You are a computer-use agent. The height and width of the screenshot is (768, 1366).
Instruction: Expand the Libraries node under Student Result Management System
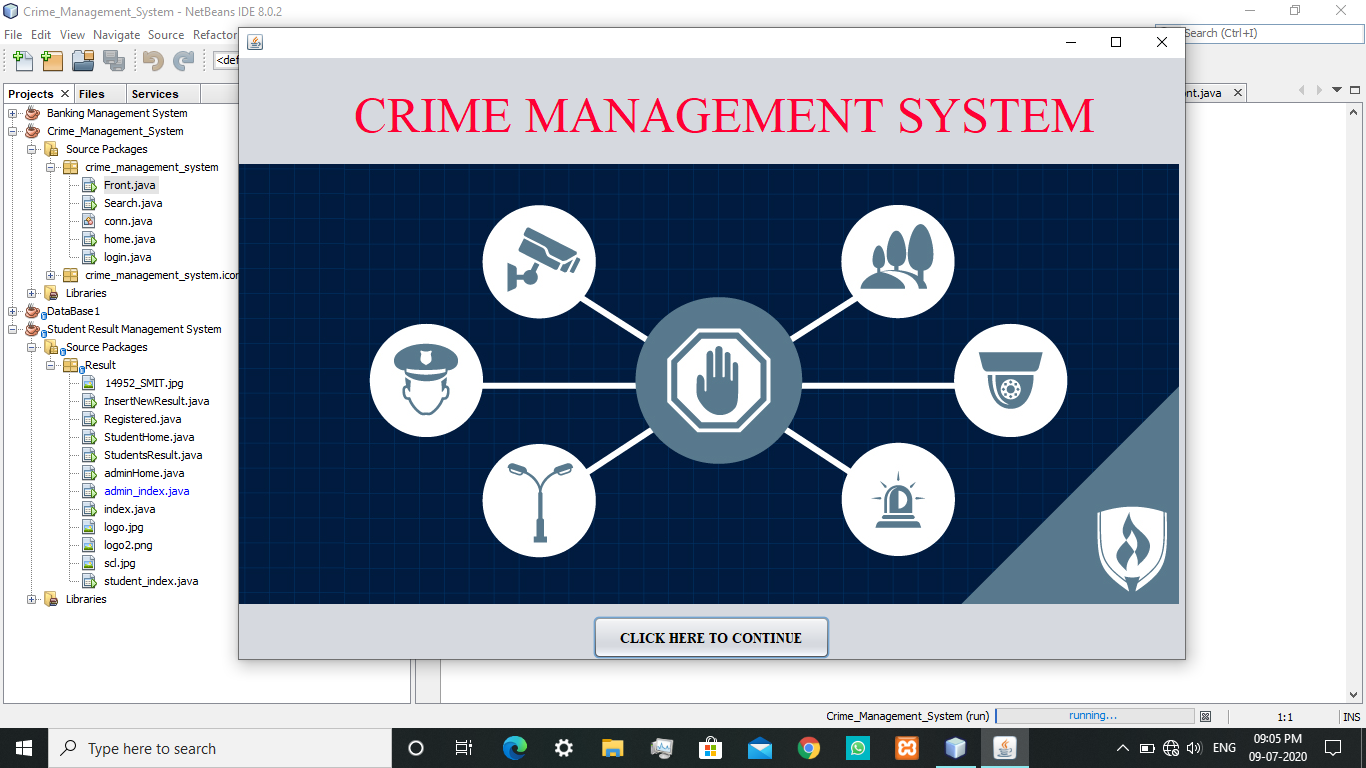[x=30, y=598]
